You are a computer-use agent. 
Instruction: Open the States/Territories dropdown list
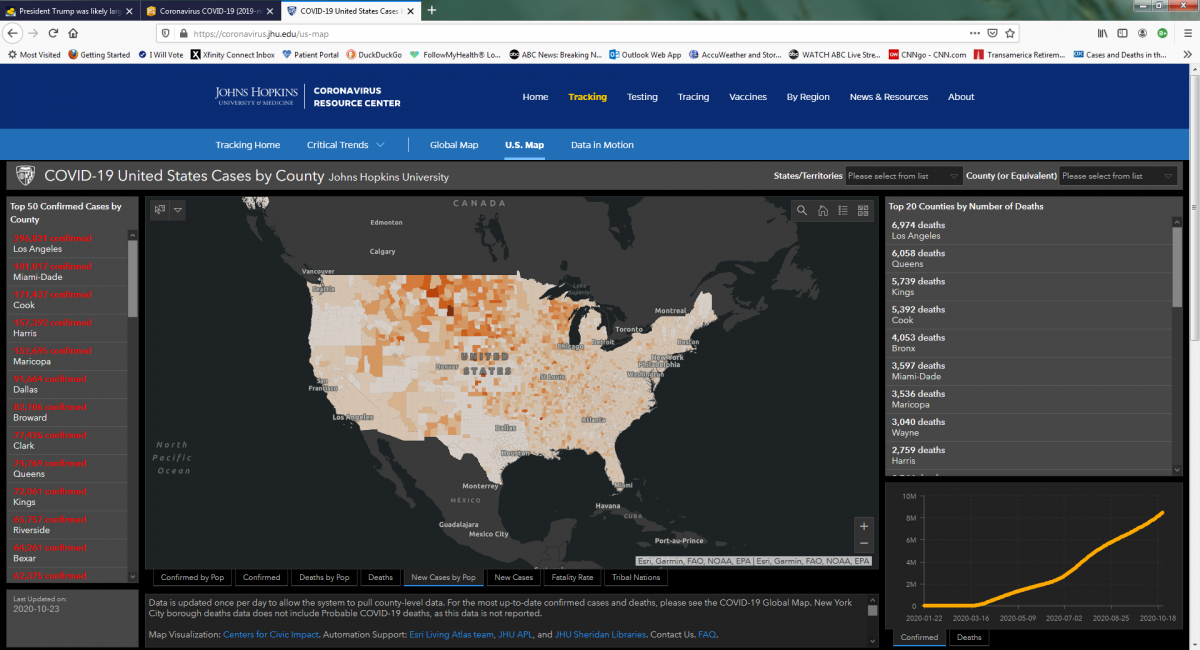[x=904, y=176]
